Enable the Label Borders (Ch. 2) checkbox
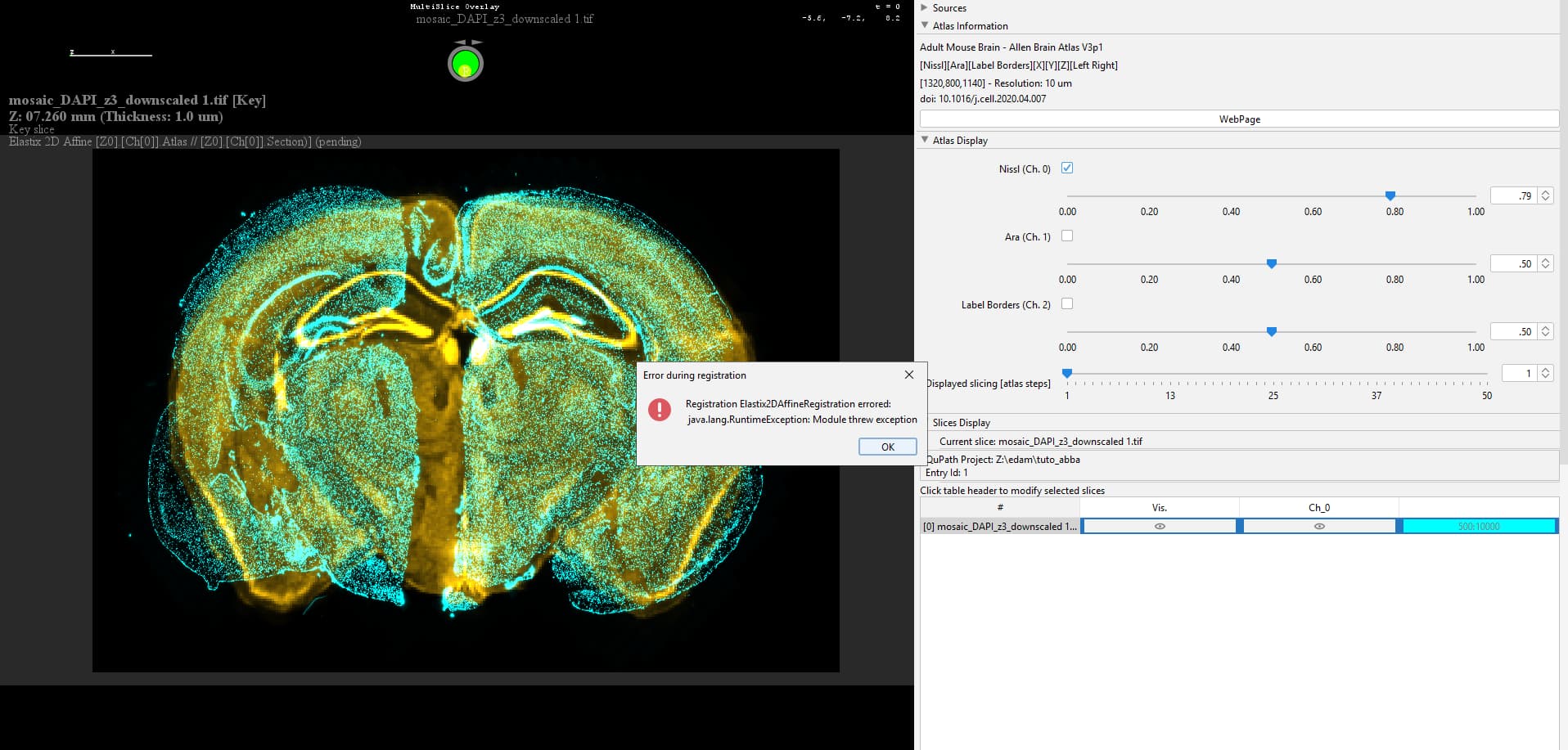This screenshot has height=750, width=1568. [1067, 303]
